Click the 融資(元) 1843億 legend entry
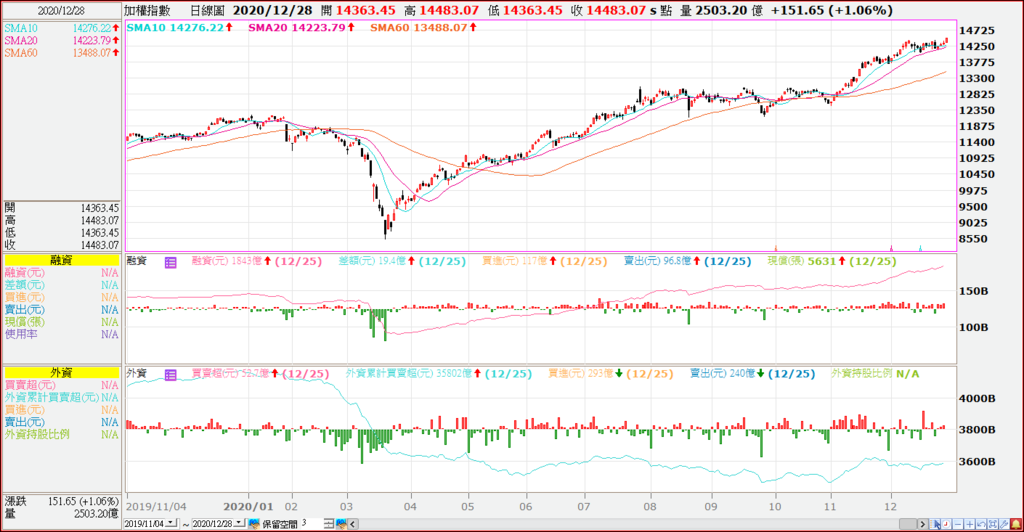The image size is (1024, 532). click(256, 261)
